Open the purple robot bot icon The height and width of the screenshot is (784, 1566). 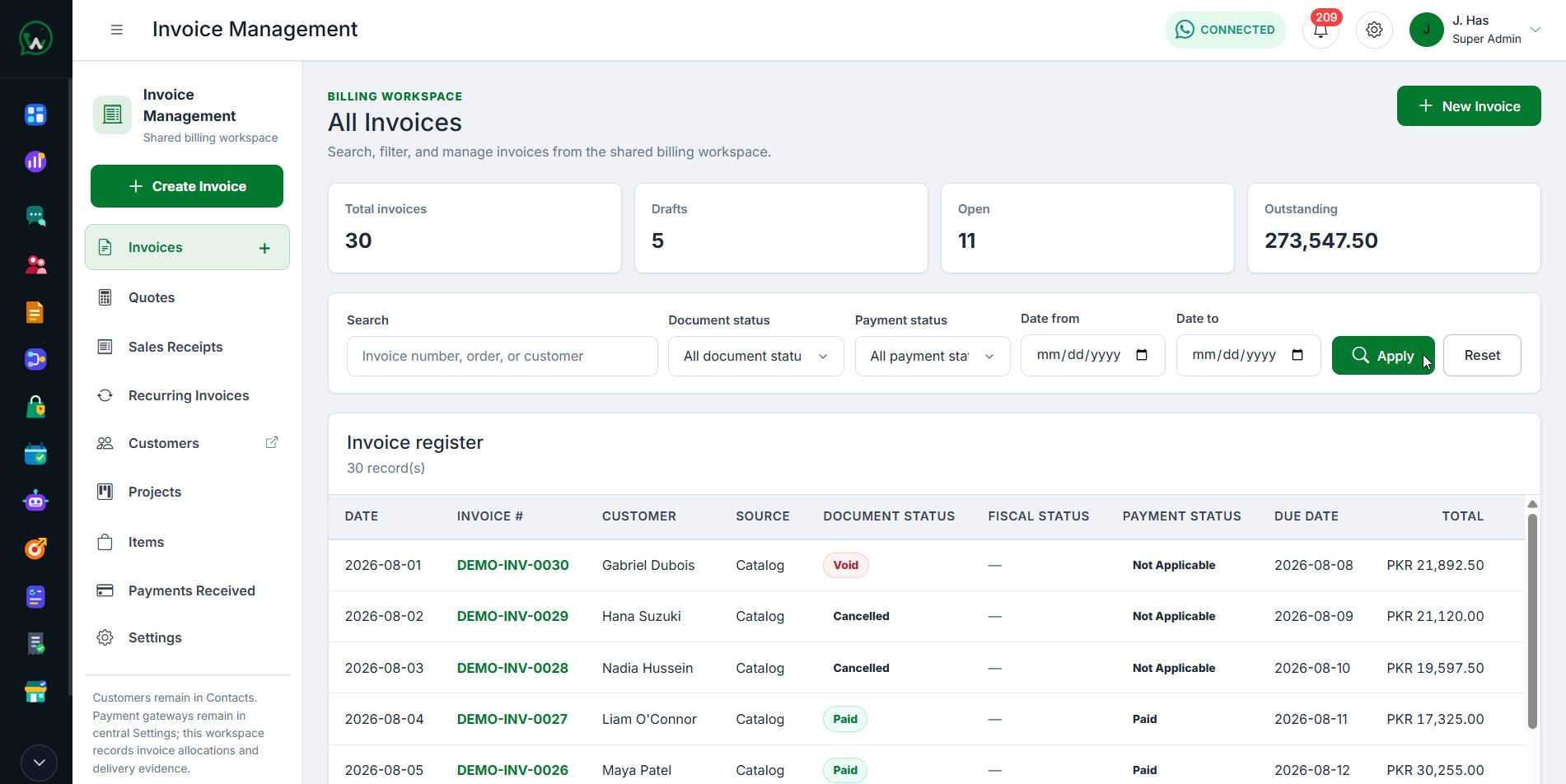pos(35,501)
